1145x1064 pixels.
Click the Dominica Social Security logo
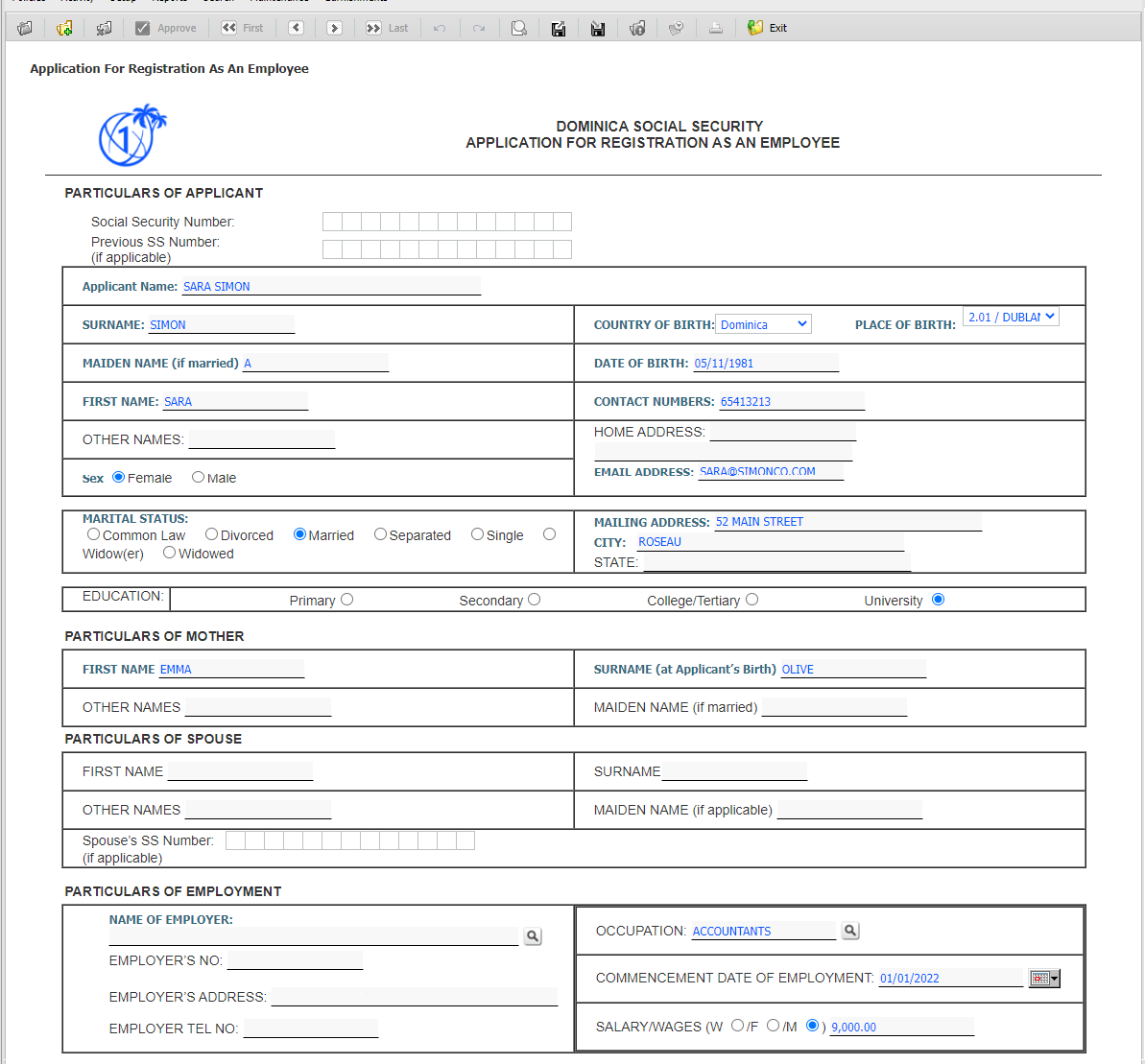(x=132, y=135)
